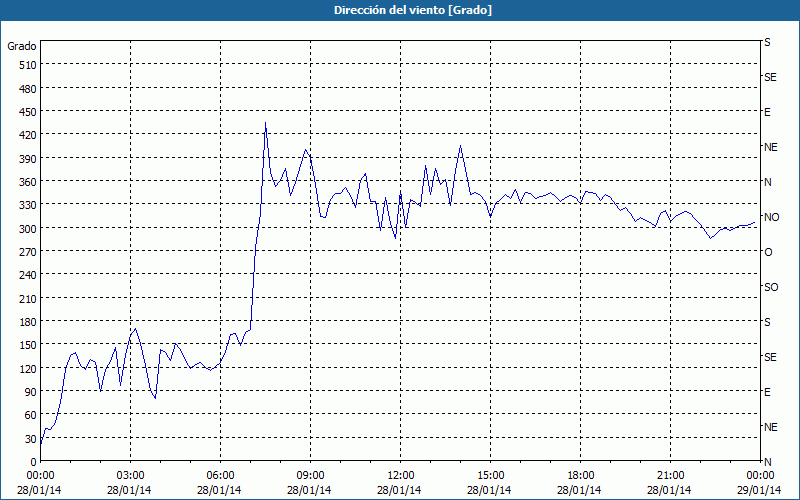Select the 270 tick label

(x=28, y=252)
